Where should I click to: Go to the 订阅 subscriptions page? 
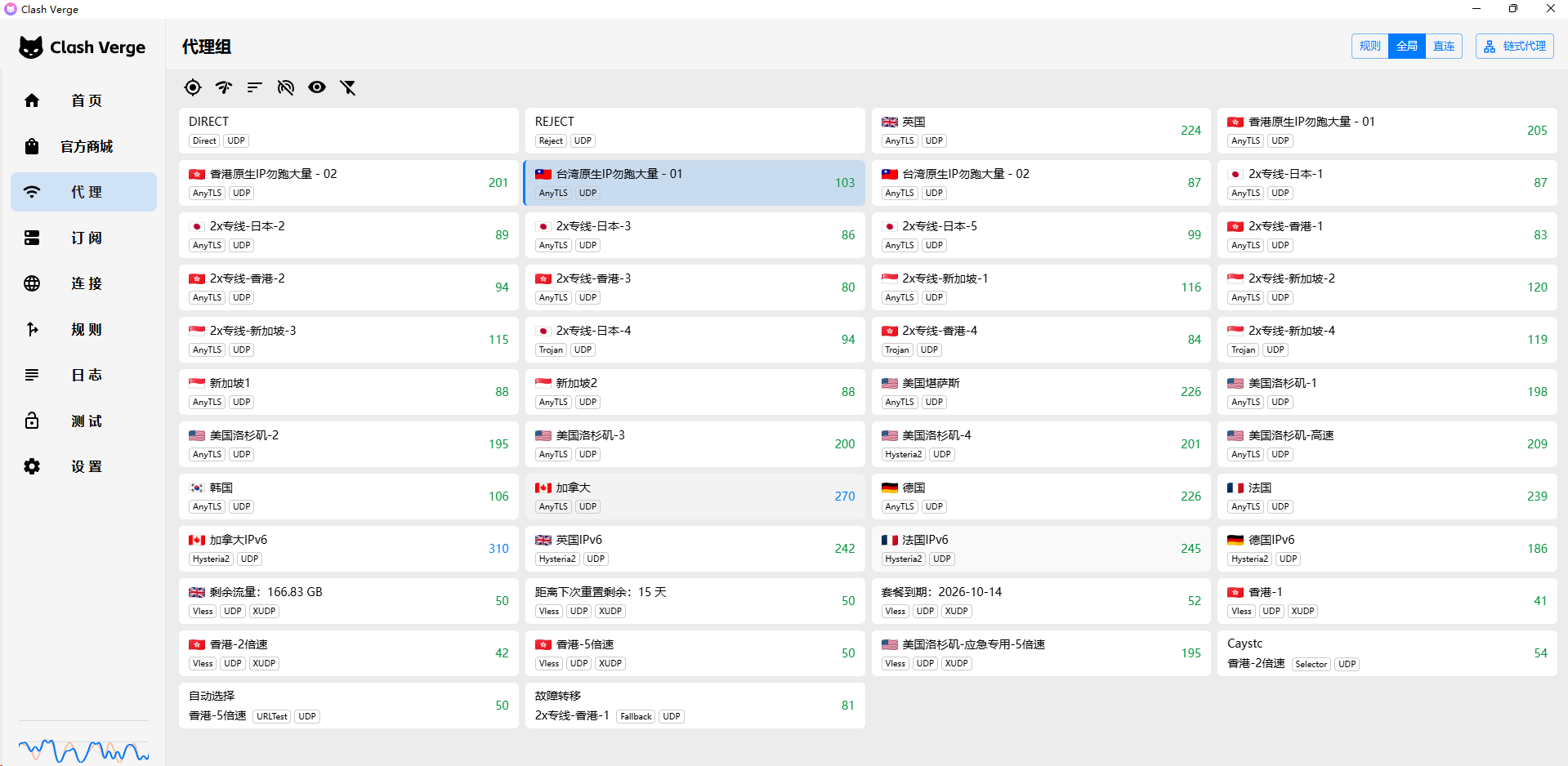[83, 238]
